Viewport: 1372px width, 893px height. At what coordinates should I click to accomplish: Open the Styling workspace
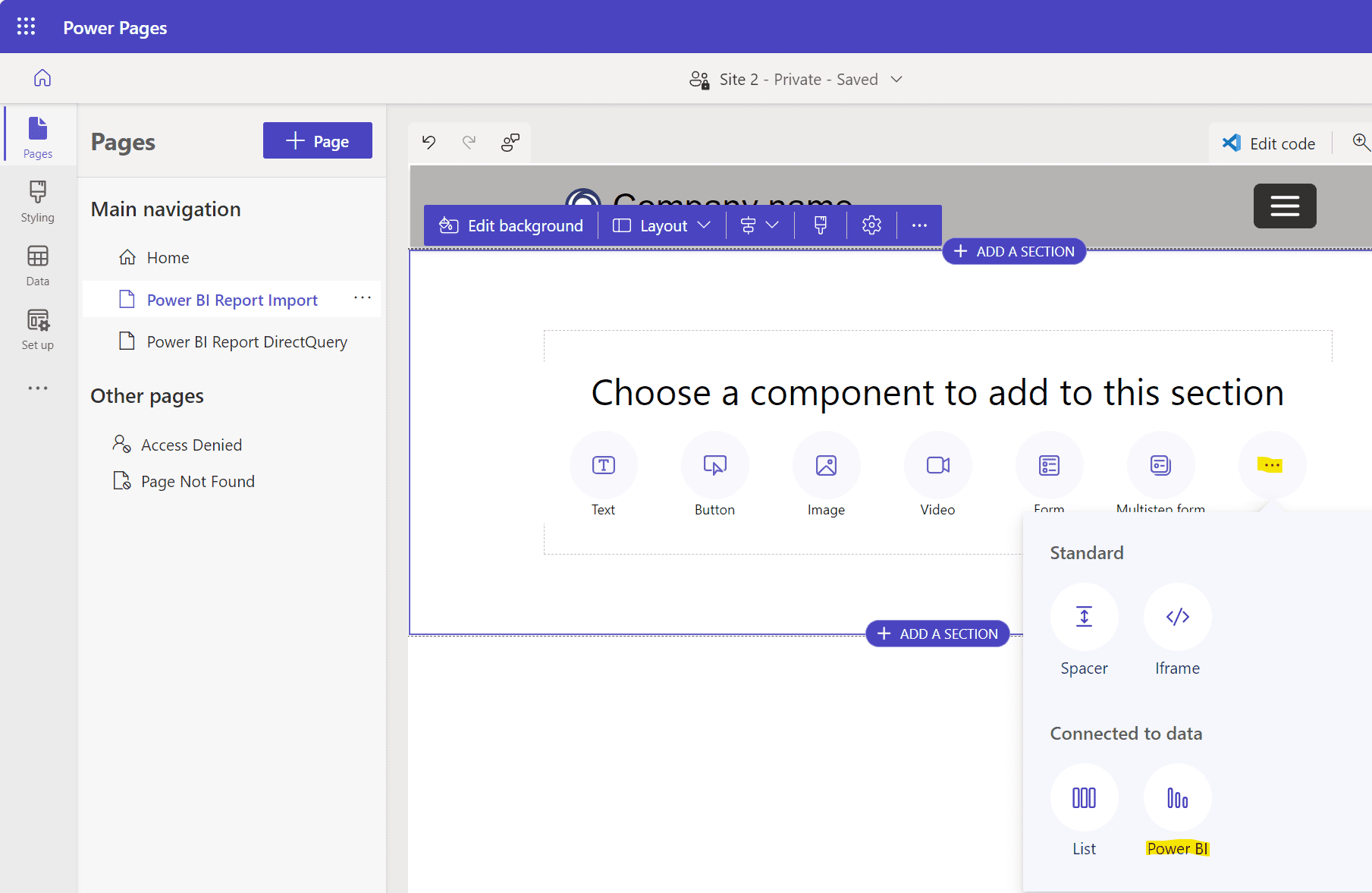point(38,201)
